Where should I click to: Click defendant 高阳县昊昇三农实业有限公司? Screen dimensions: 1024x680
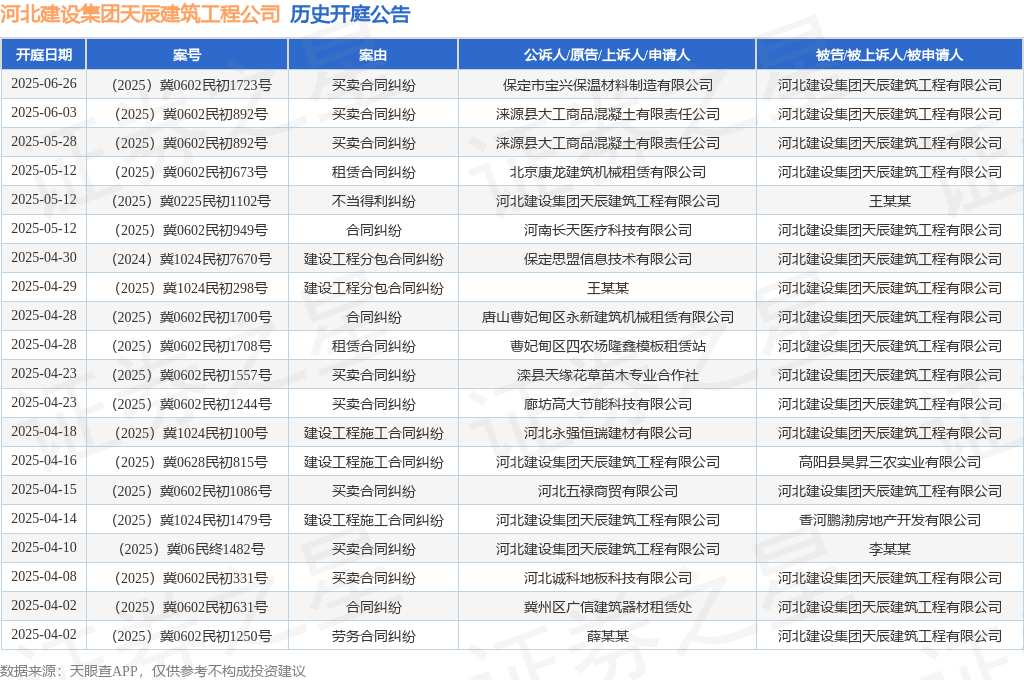click(889, 462)
